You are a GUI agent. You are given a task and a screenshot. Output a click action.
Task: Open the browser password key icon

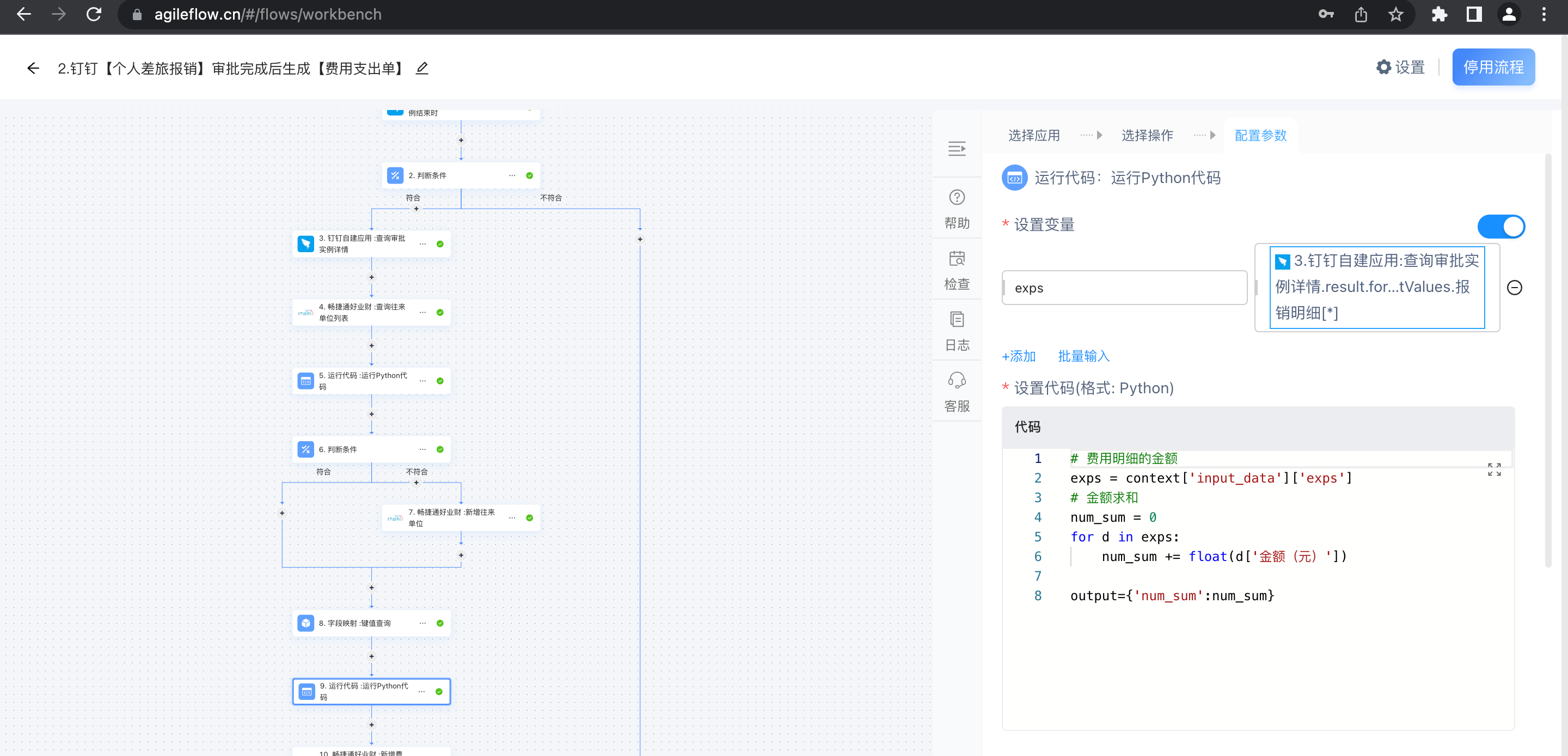[x=1326, y=14]
